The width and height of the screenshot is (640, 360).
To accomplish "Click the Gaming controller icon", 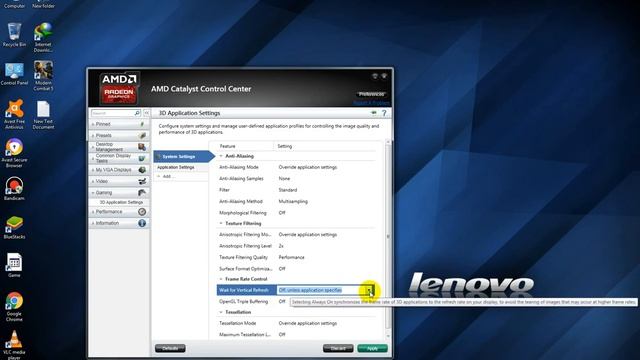I will pyautogui.click(x=142, y=192).
